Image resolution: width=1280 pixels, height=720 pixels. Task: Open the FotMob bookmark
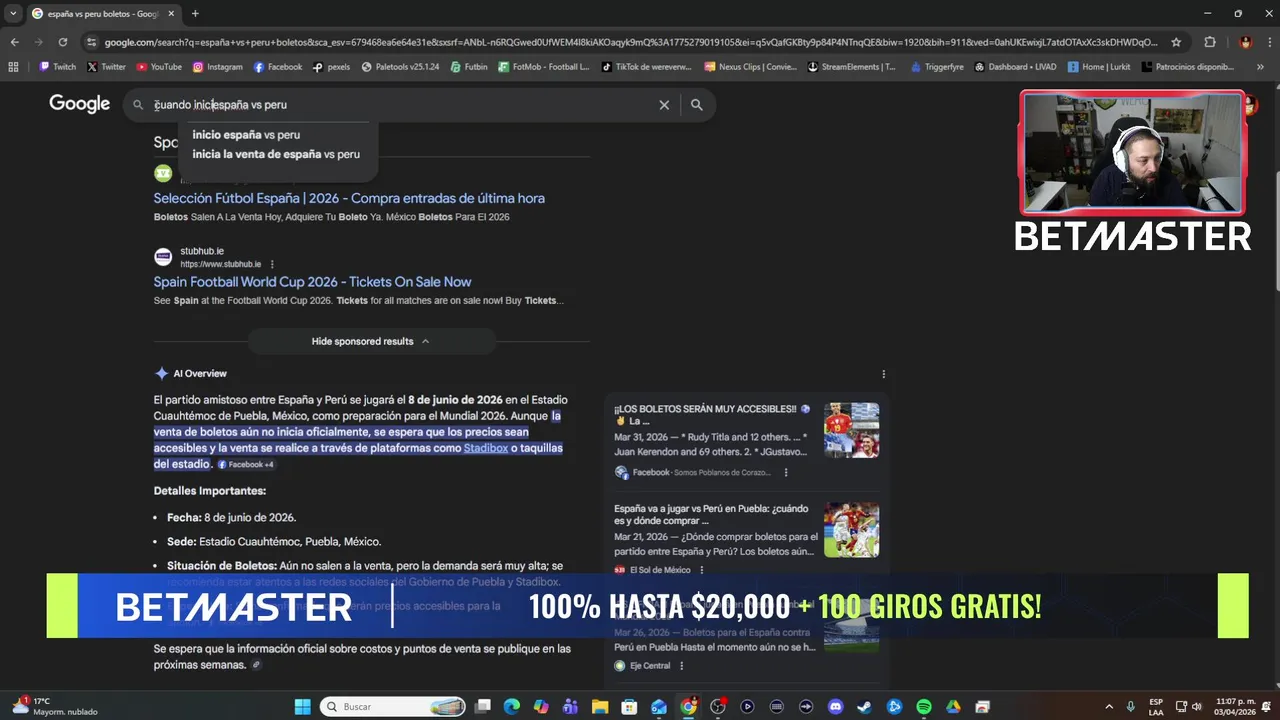click(x=543, y=67)
